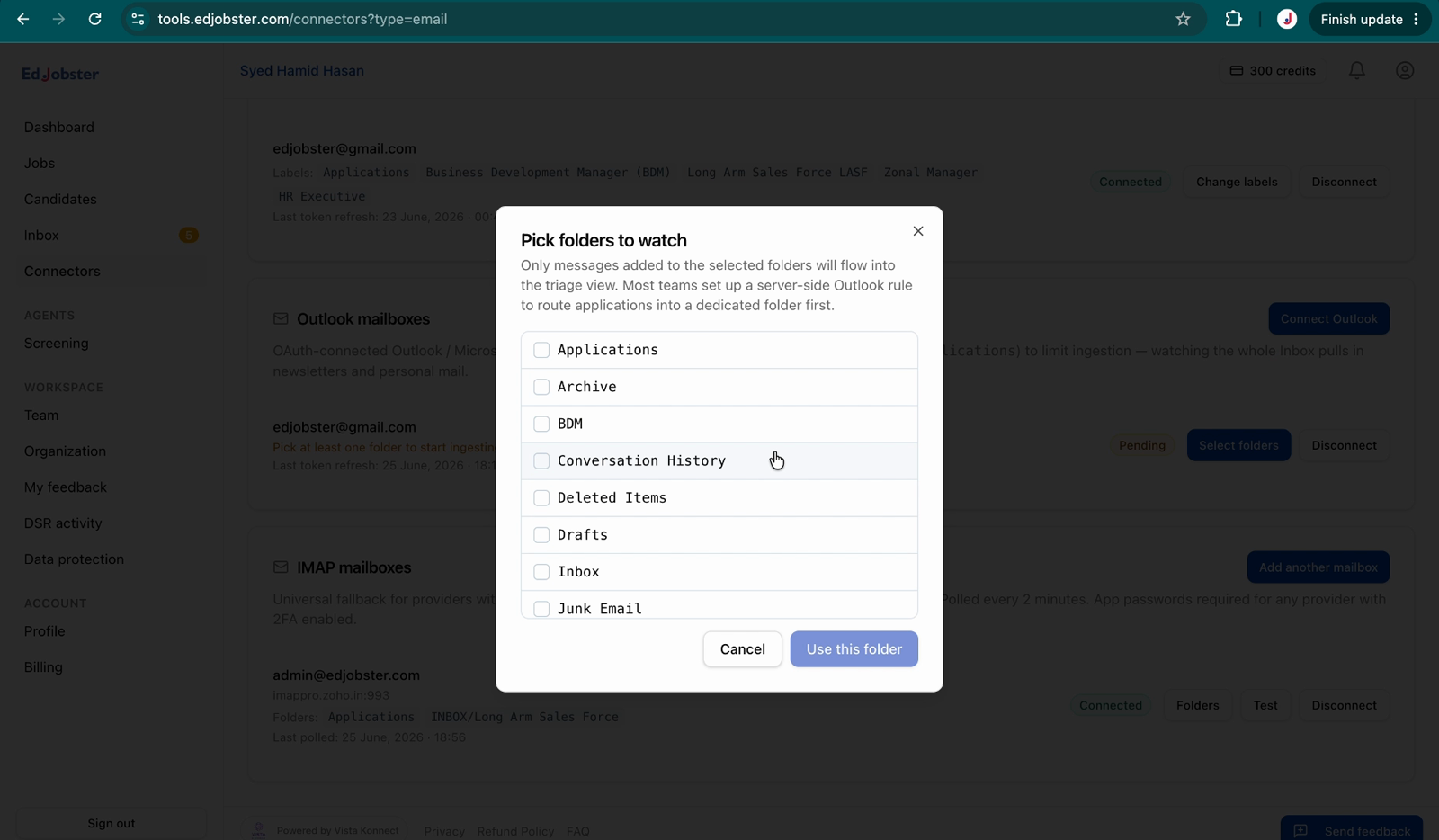Enable Conversation History folder checkbox
The image size is (1439, 840).
[541, 460]
